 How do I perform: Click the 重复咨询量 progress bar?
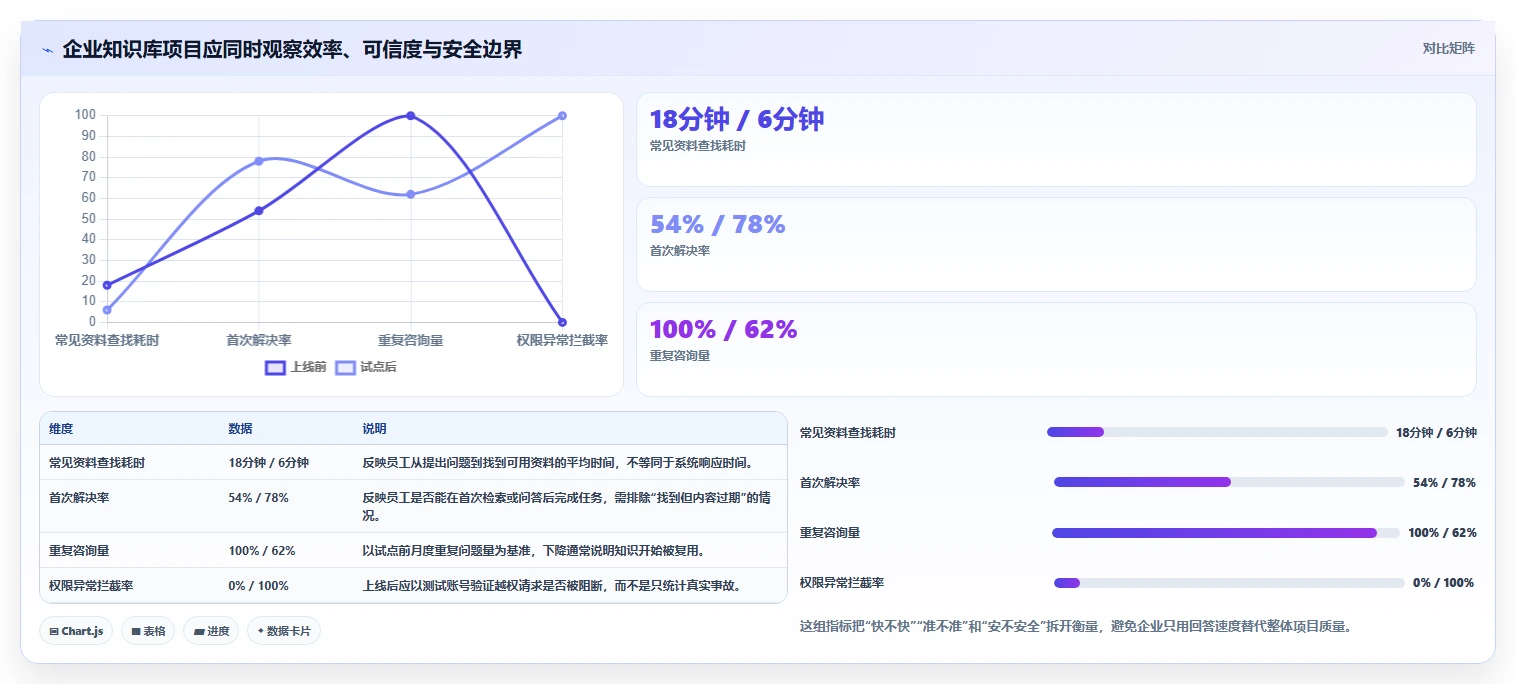1226,532
